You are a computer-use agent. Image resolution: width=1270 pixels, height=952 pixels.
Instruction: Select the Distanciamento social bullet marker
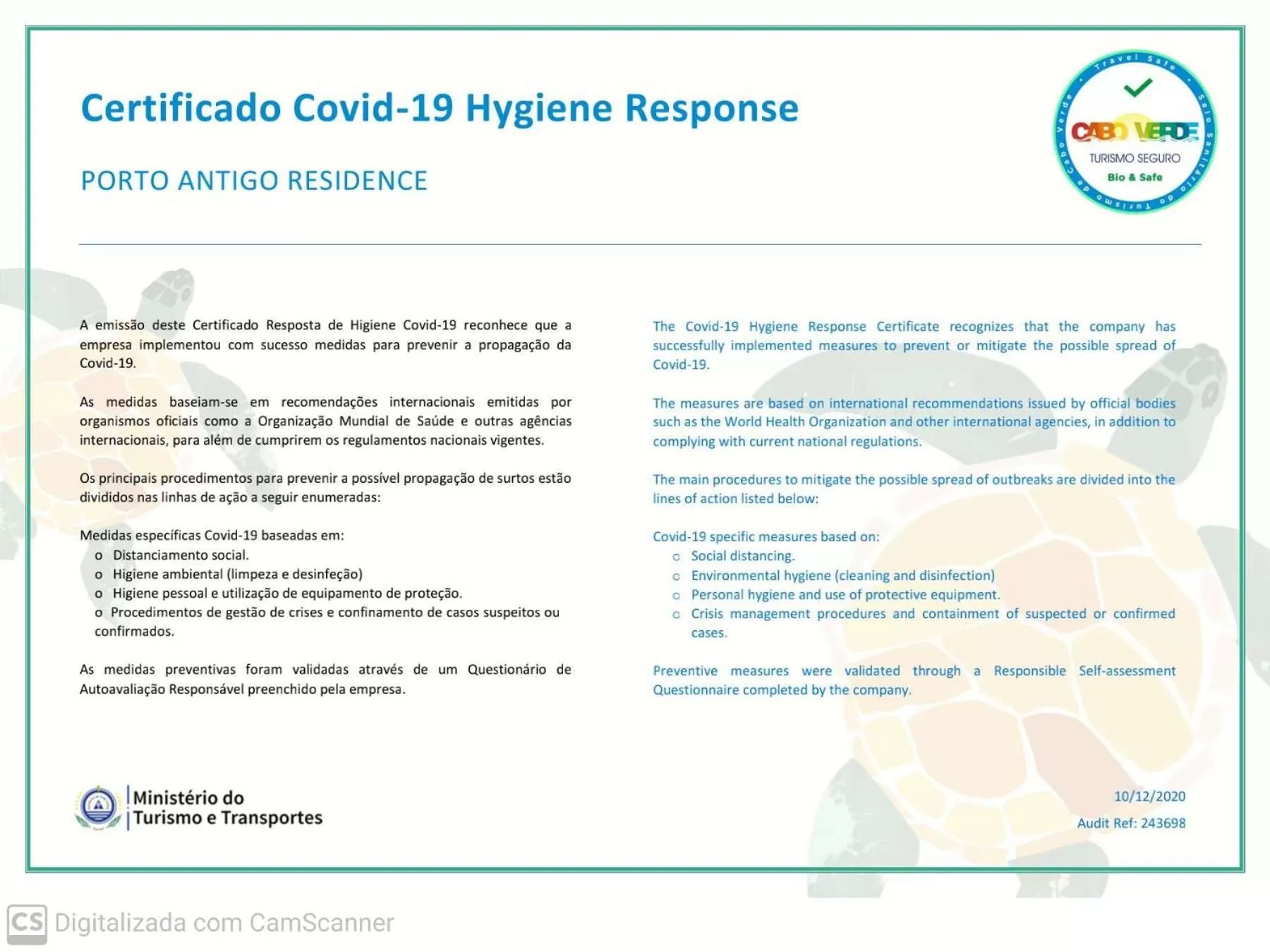(99, 555)
